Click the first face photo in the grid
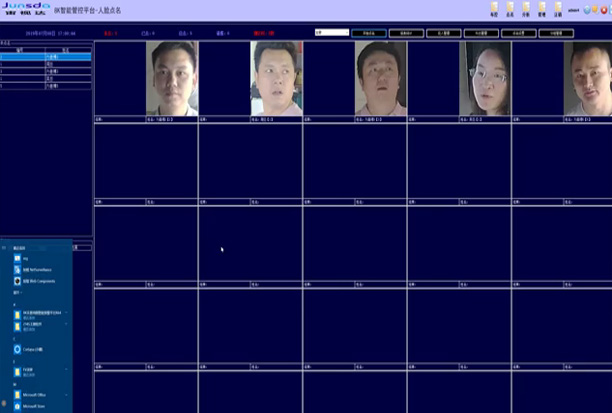 [172, 79]
